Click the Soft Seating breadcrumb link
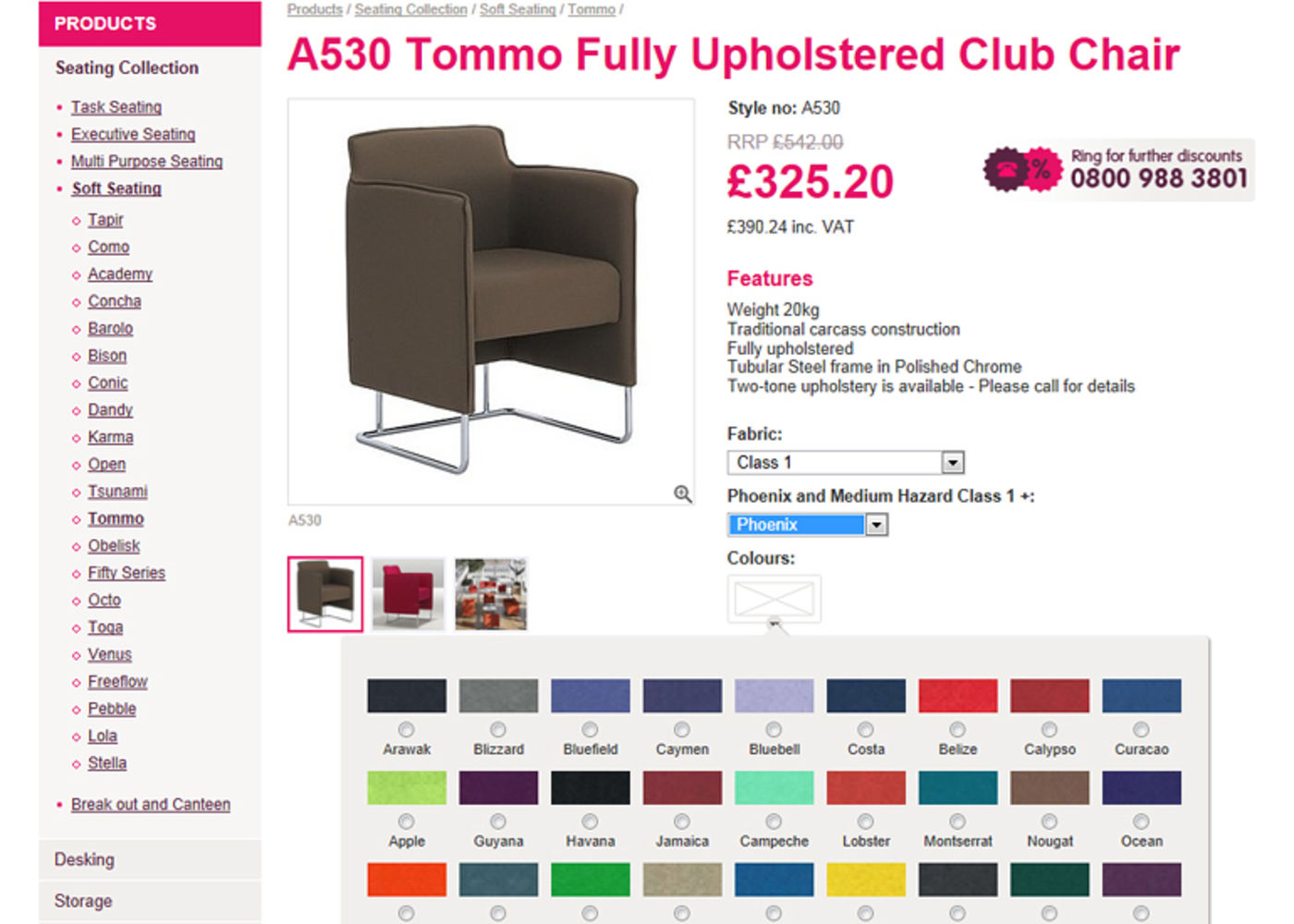Viewport: 1294px width, 924px height. pyautogui.click(x=518, y=9)
